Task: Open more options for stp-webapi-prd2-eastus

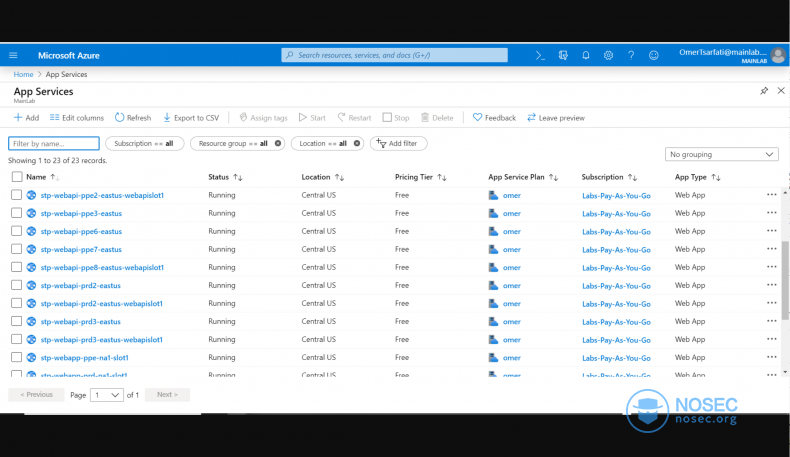Action: (771, 285)
